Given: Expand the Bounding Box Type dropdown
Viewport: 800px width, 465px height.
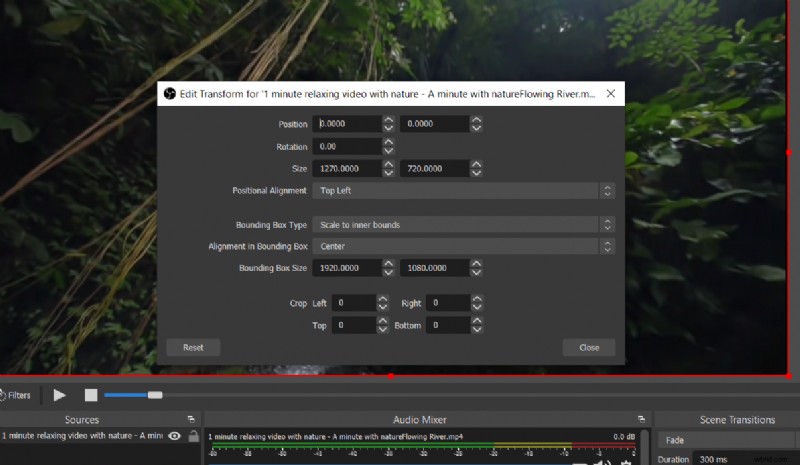Looking at the screenshot, I should [462, 225].
